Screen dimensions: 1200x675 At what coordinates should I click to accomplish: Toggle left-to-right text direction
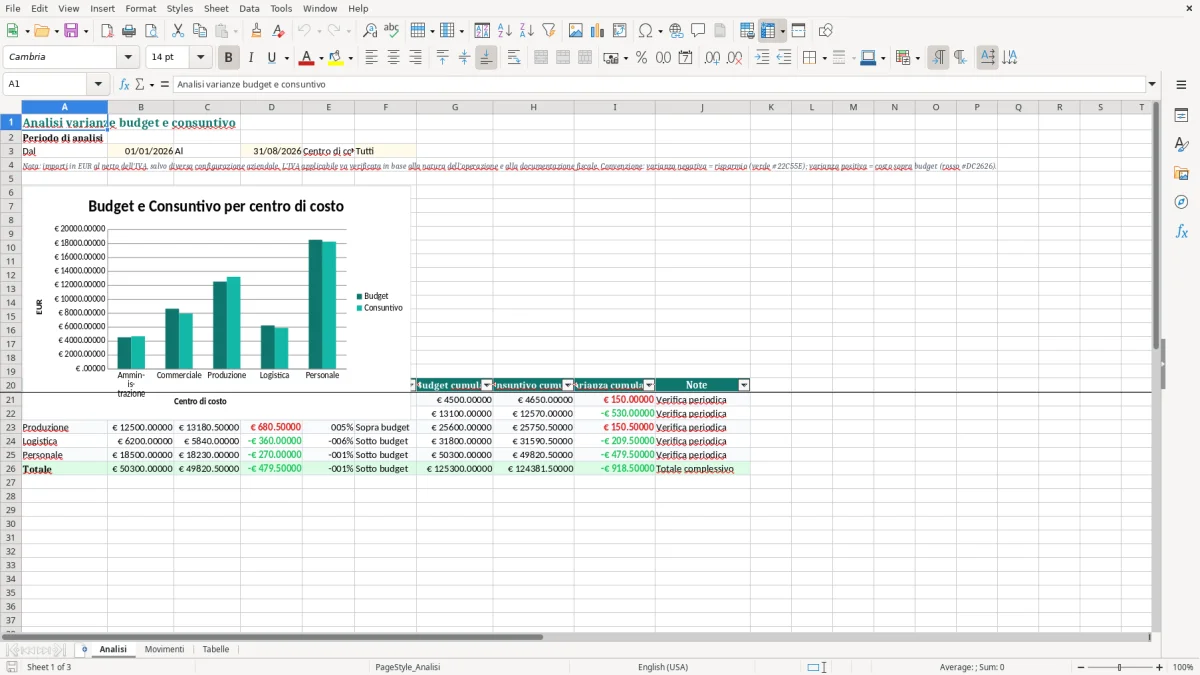pyautogui.click(x=938, y=58)
